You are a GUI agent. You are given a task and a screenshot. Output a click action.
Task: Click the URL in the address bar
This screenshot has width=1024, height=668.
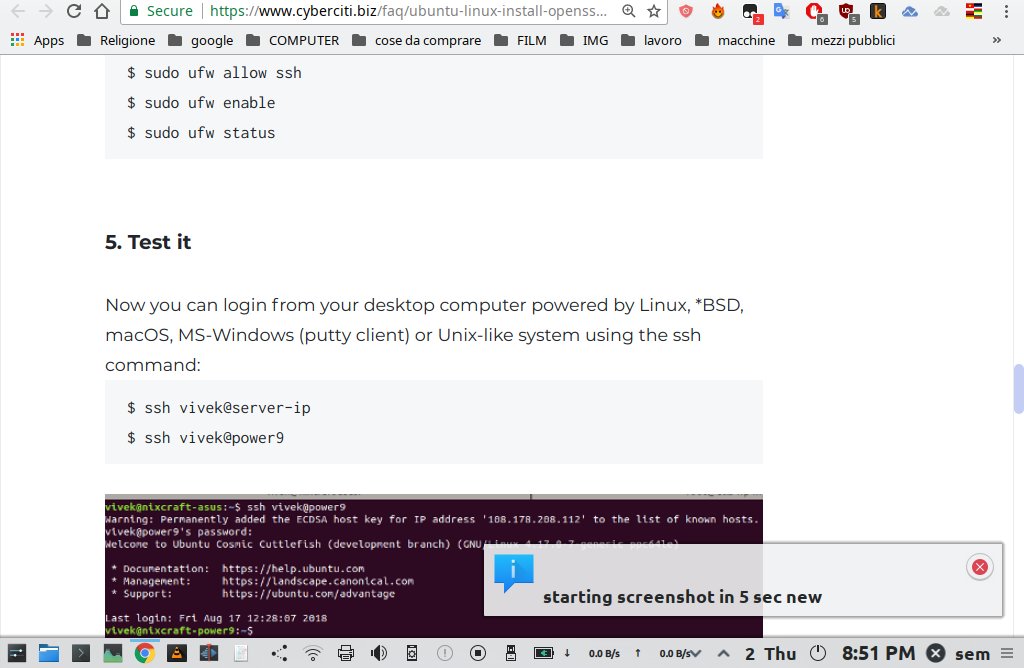pos(408,11)
